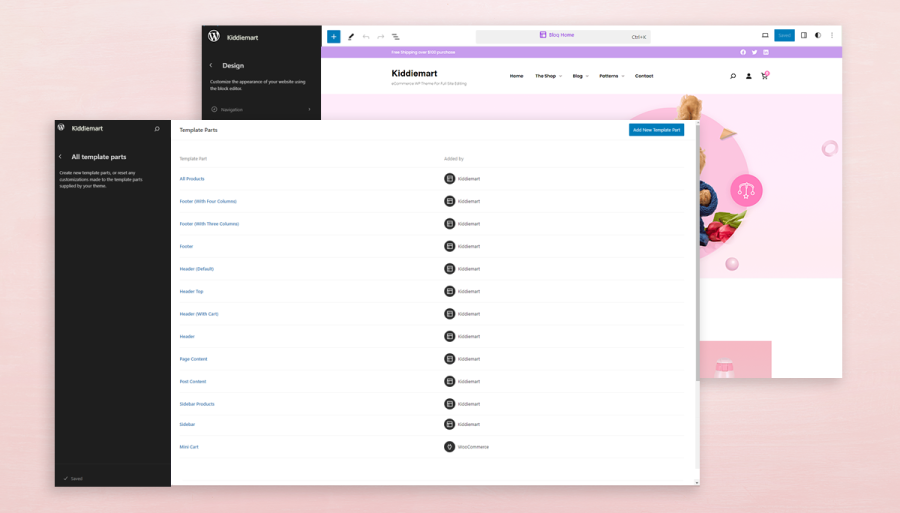Click WooCommerce text in Mini Cart row
The height and width of the screenshot is (513, 900).
click(x=473, y=446)
